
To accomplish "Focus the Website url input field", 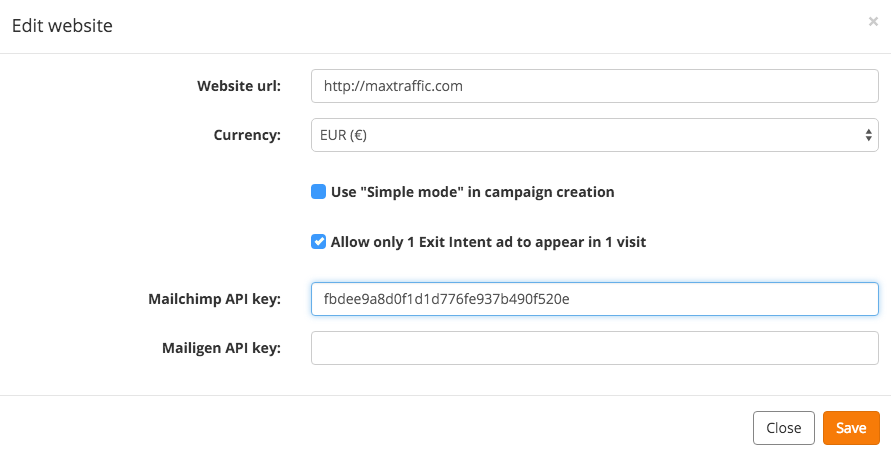I will pyautogui.click(x=594, y=86).
